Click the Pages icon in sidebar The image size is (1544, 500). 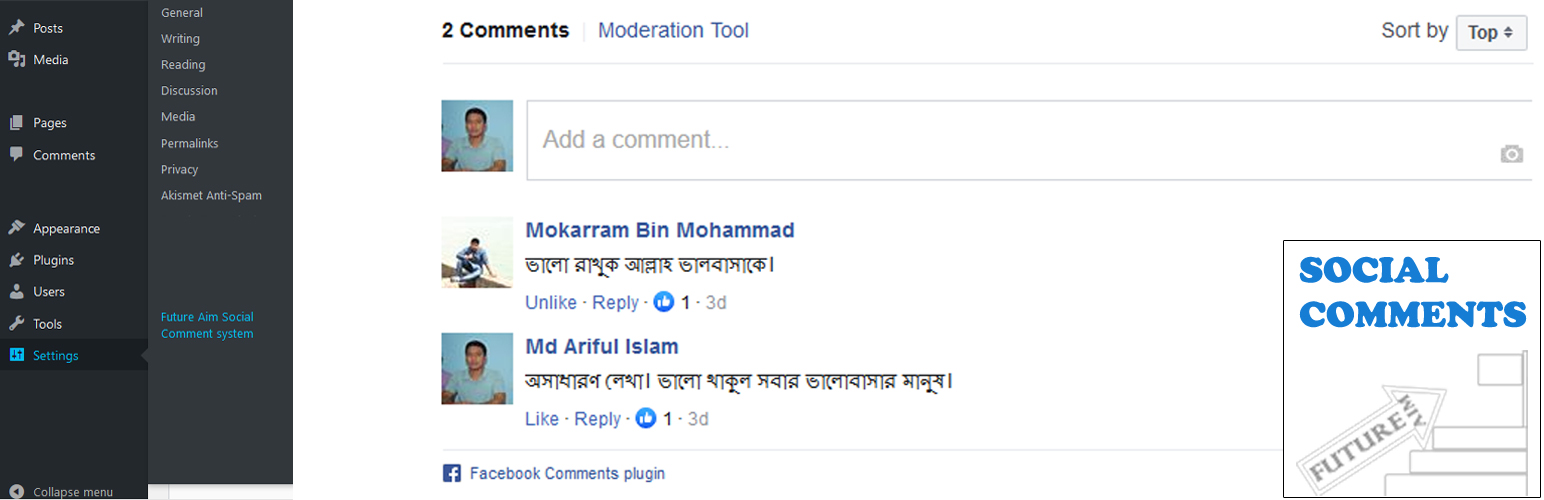tap(16, 123)
